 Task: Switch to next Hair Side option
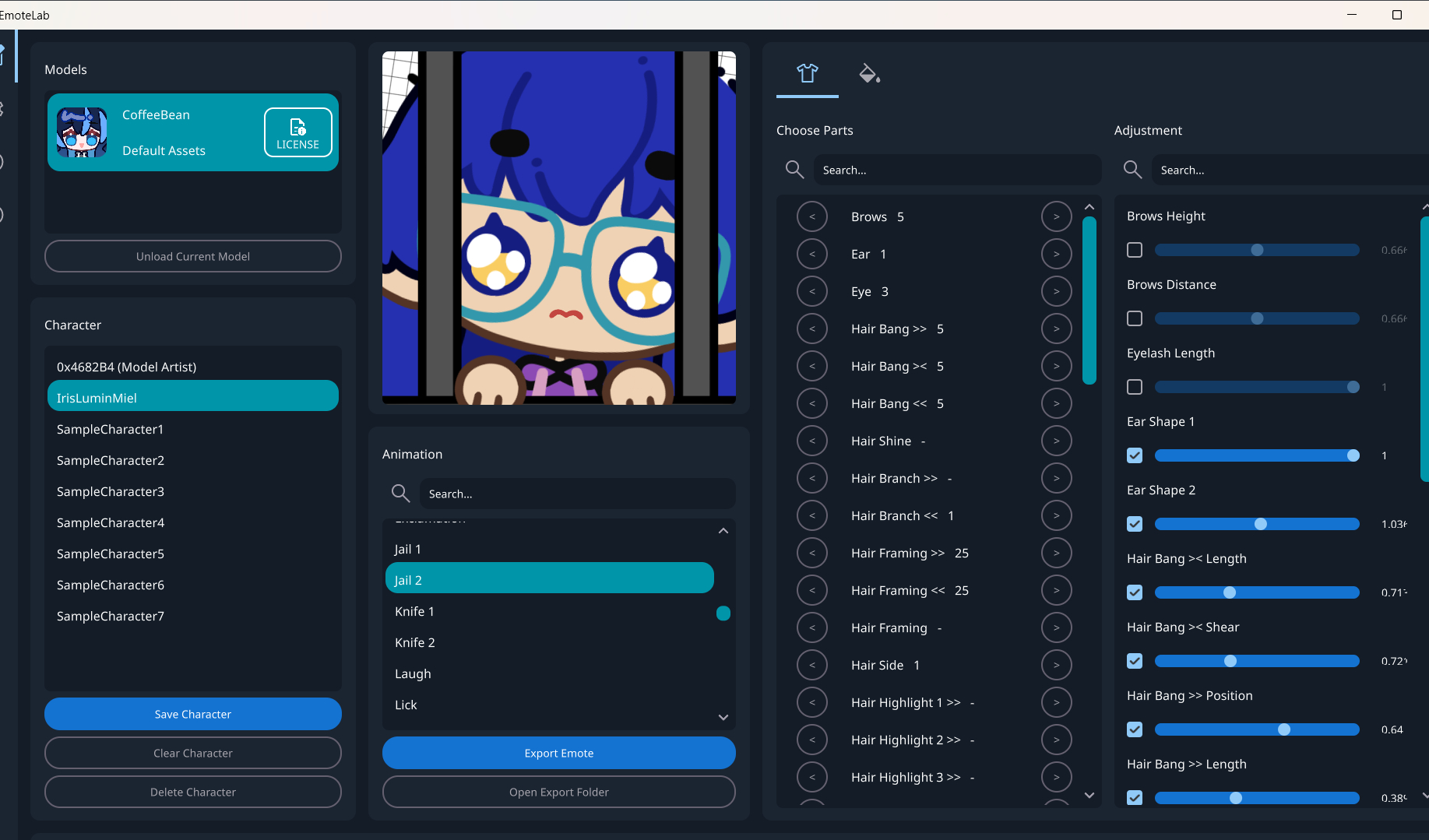pos(1056,665)
